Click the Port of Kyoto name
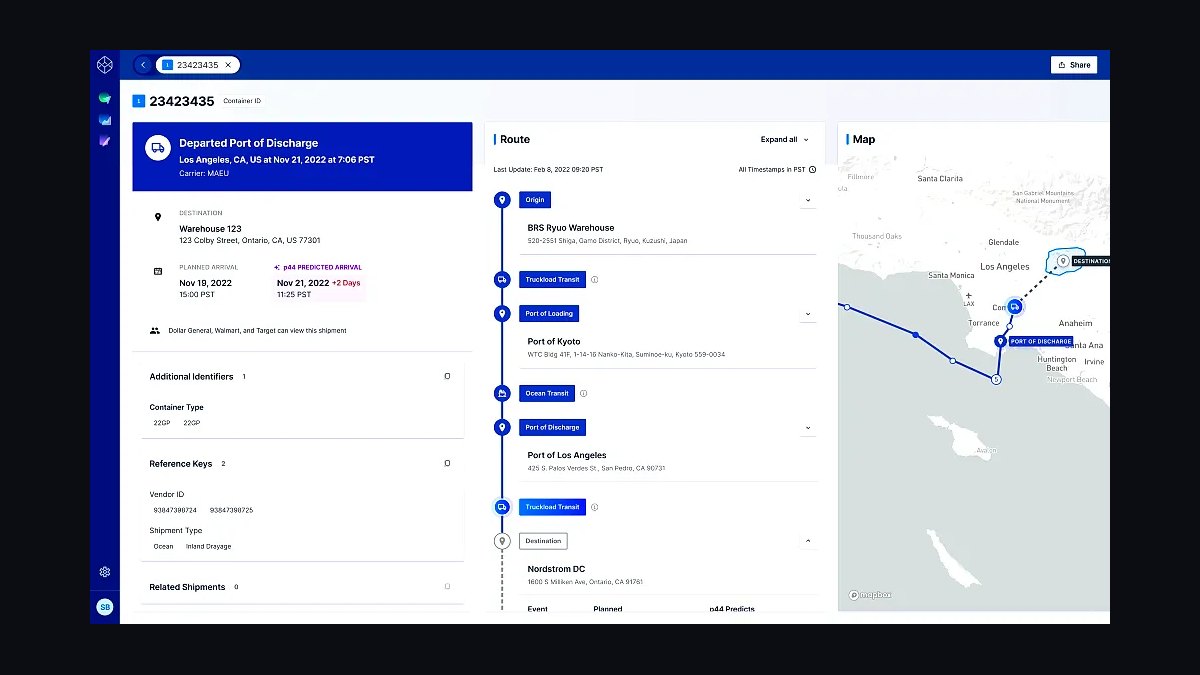Viewport: 1200px width, 675px height. click(554, 342)
